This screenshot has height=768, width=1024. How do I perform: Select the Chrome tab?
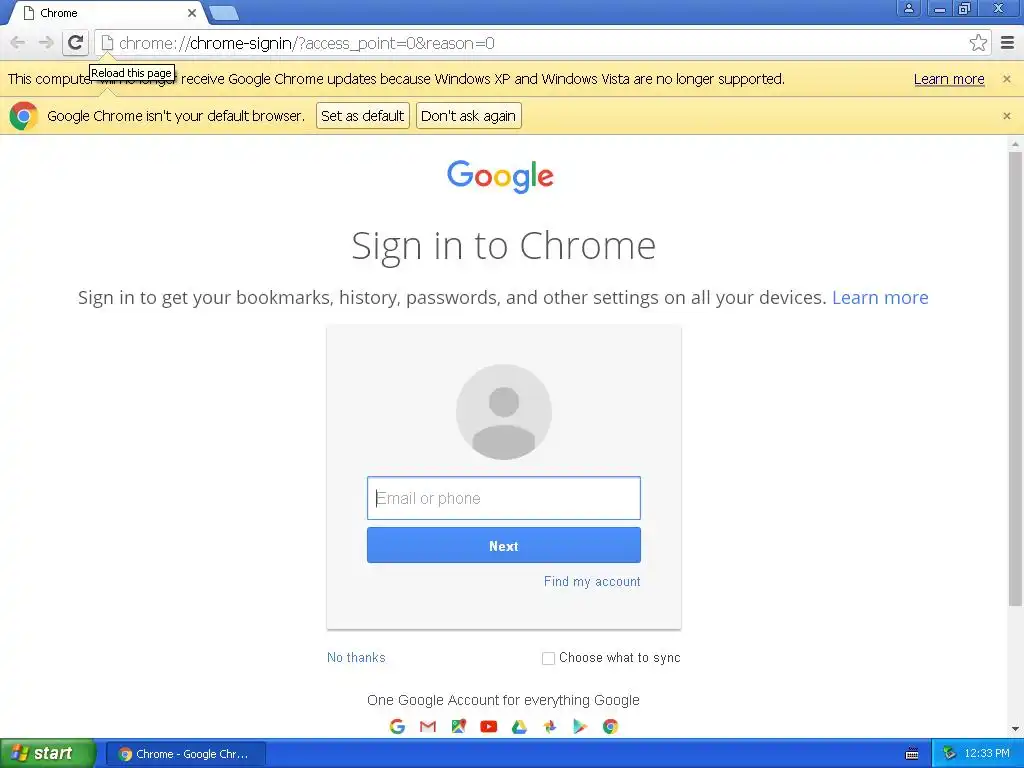pos(110,13)
